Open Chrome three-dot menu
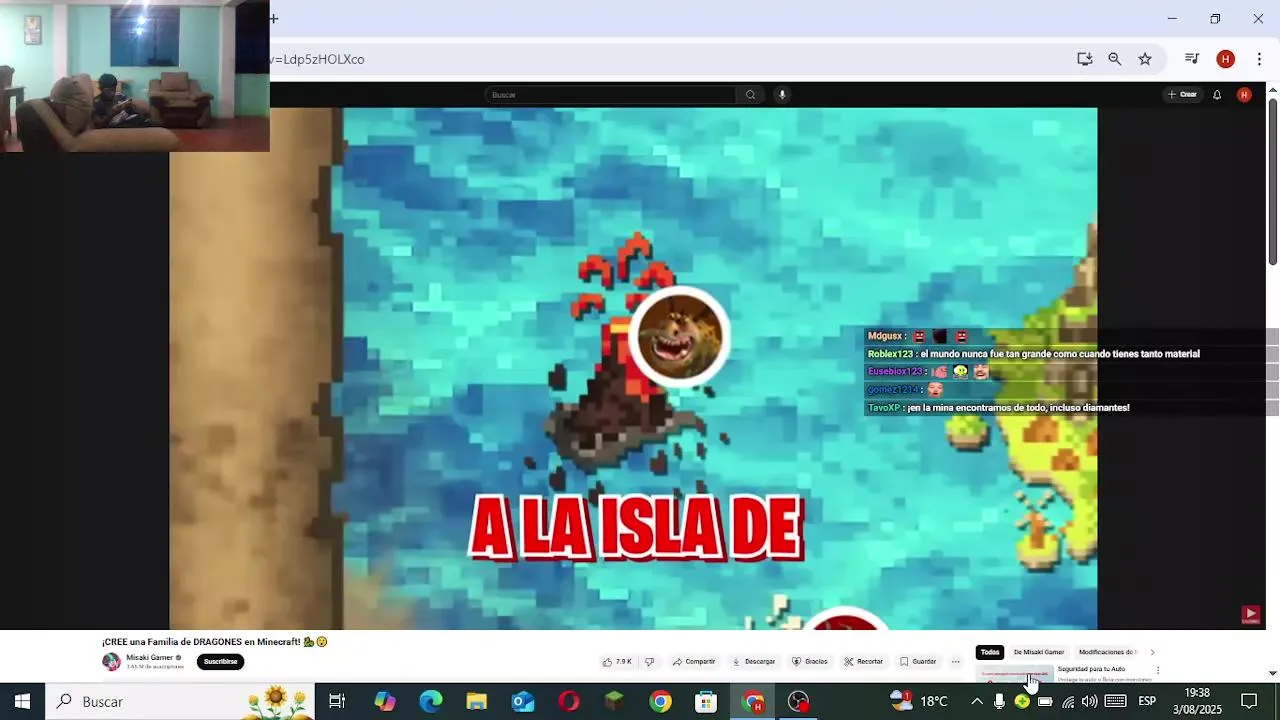1280x720 pixels. [x=1259, y=59]
